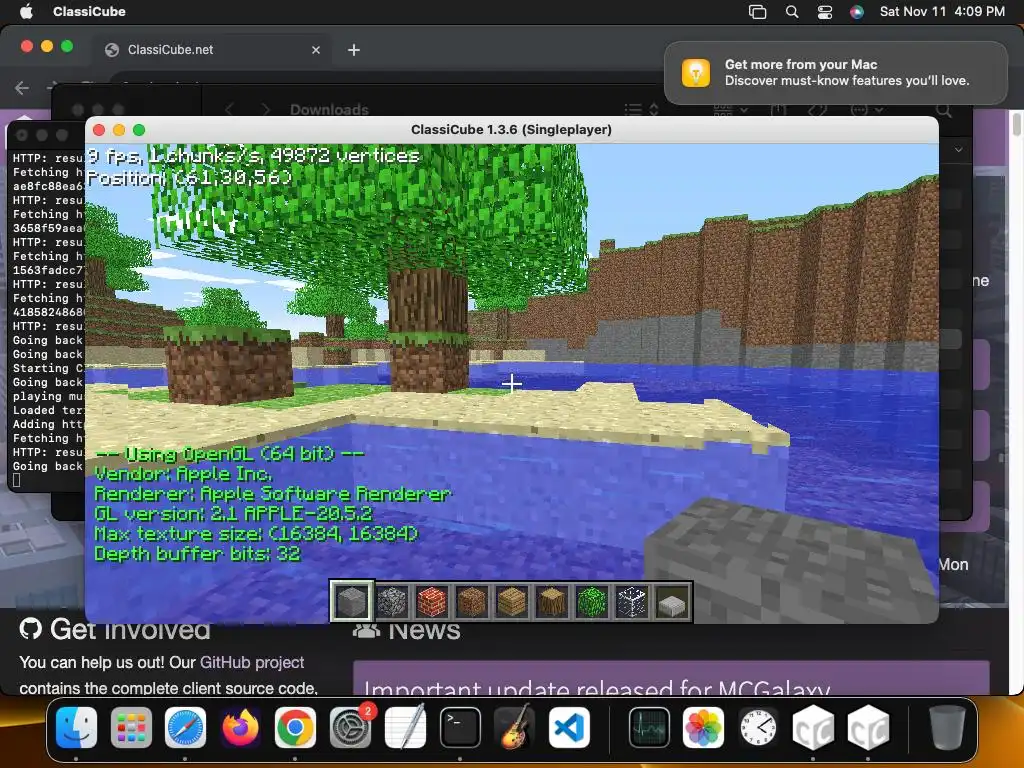Click the Downloads title in Finder window
This screenshot has width=1024, height=768.
click(x=329, y=110)
